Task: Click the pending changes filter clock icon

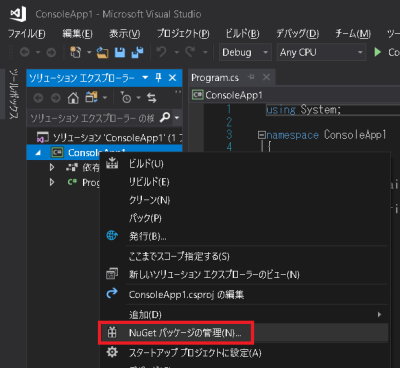Action: point(126,97)
